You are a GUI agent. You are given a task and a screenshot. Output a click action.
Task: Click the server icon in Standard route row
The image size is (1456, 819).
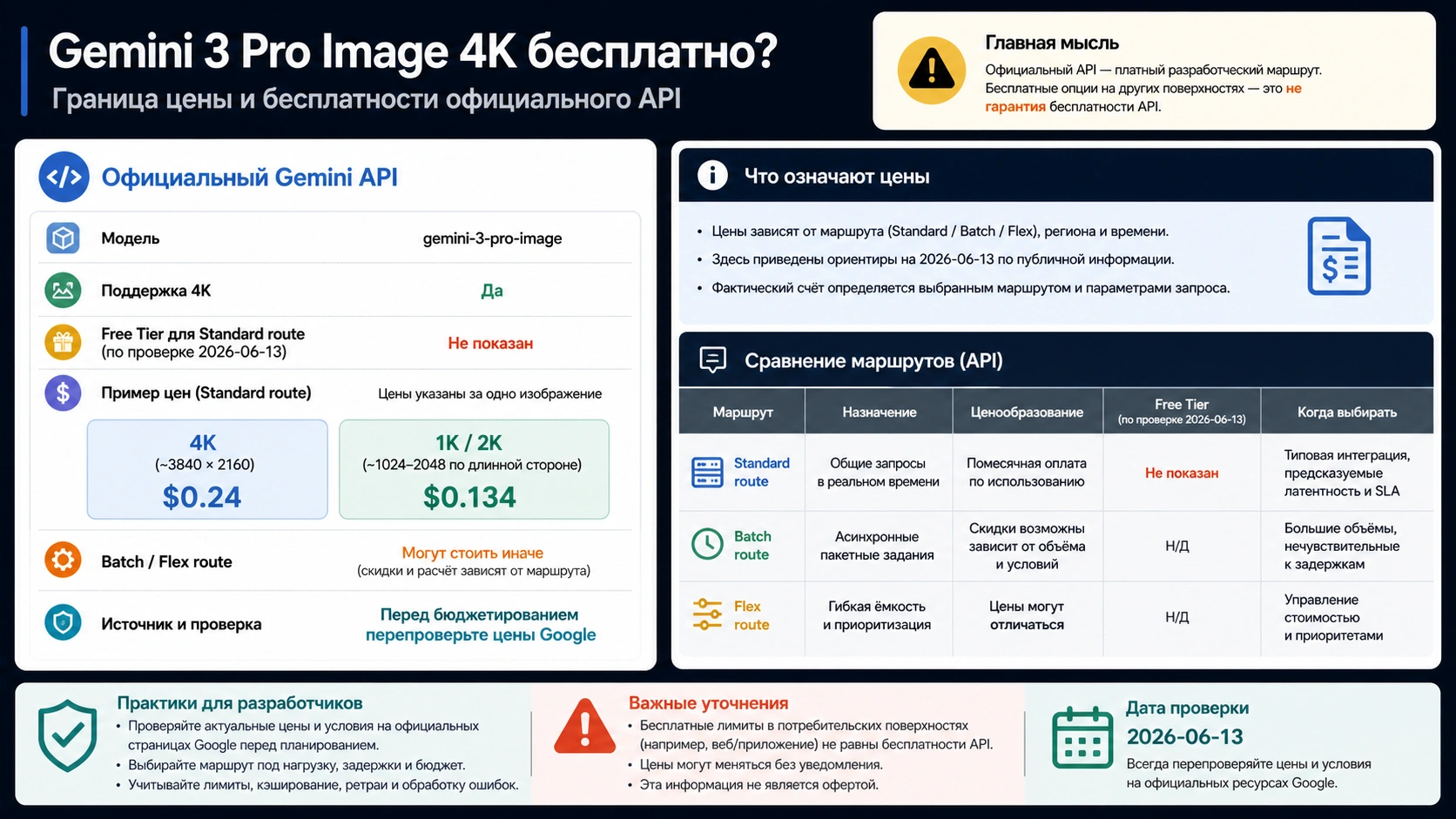(x=707, y=473)
